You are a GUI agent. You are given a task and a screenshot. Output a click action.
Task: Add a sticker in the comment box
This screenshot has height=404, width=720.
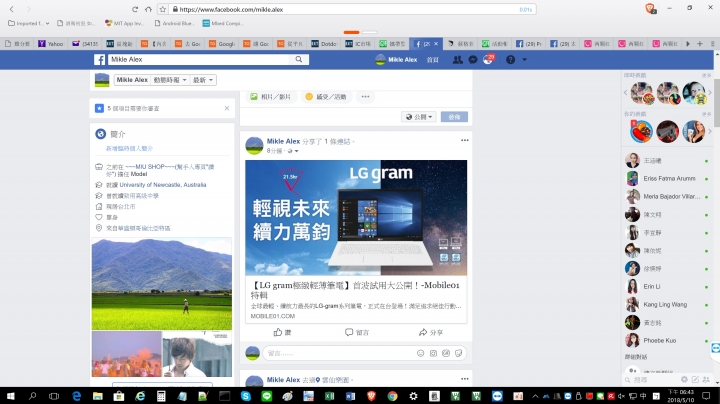coord(458,353)
